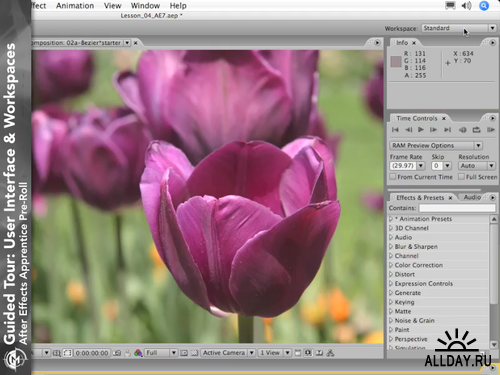This screenshot has width=500, height=375.
Task: Enable From Current Time checkbox
Action: [393, 177]
